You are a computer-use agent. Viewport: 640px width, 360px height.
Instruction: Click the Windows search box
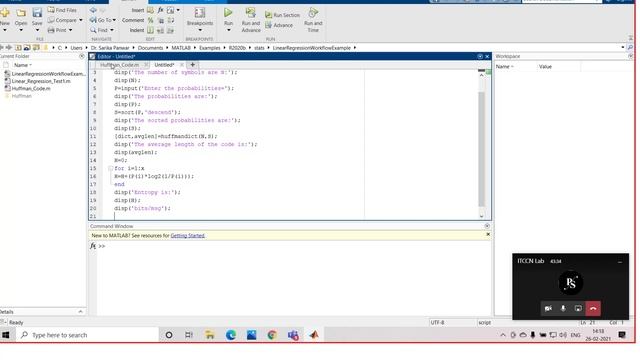[87, 335]
